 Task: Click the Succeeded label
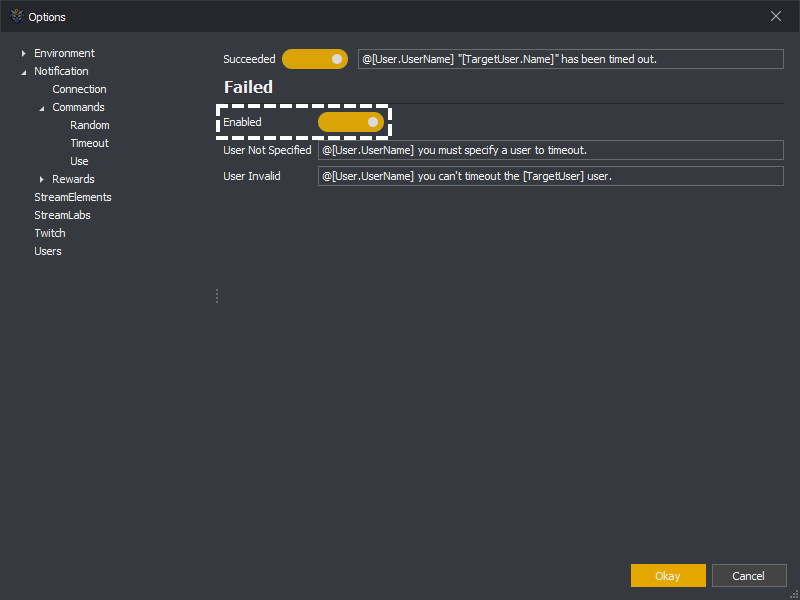(249, 59)
